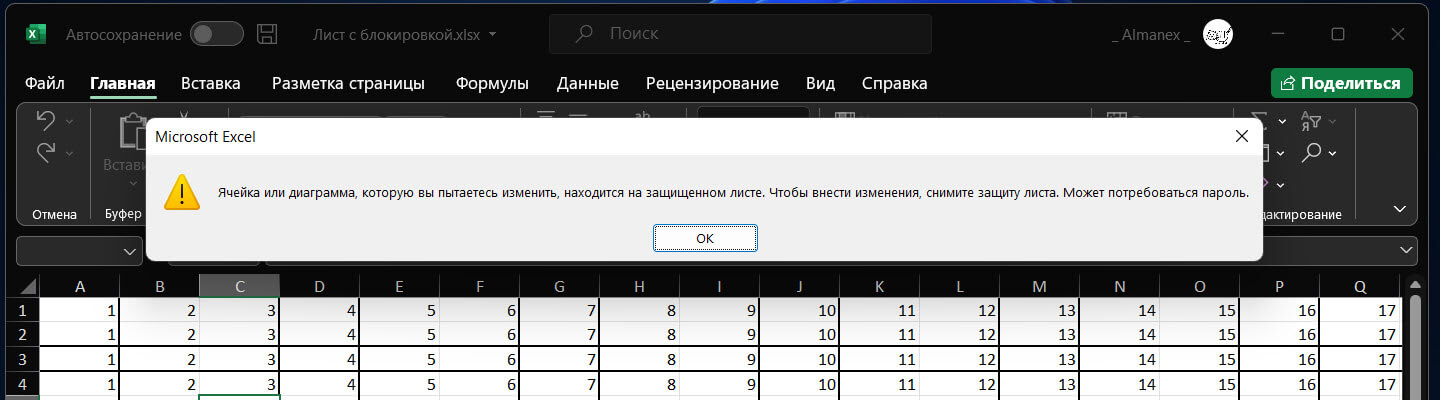The width and height of the screenshot is (1440, 400).
Task: Click cell M4 containing 13
Action: point(1040,383)
